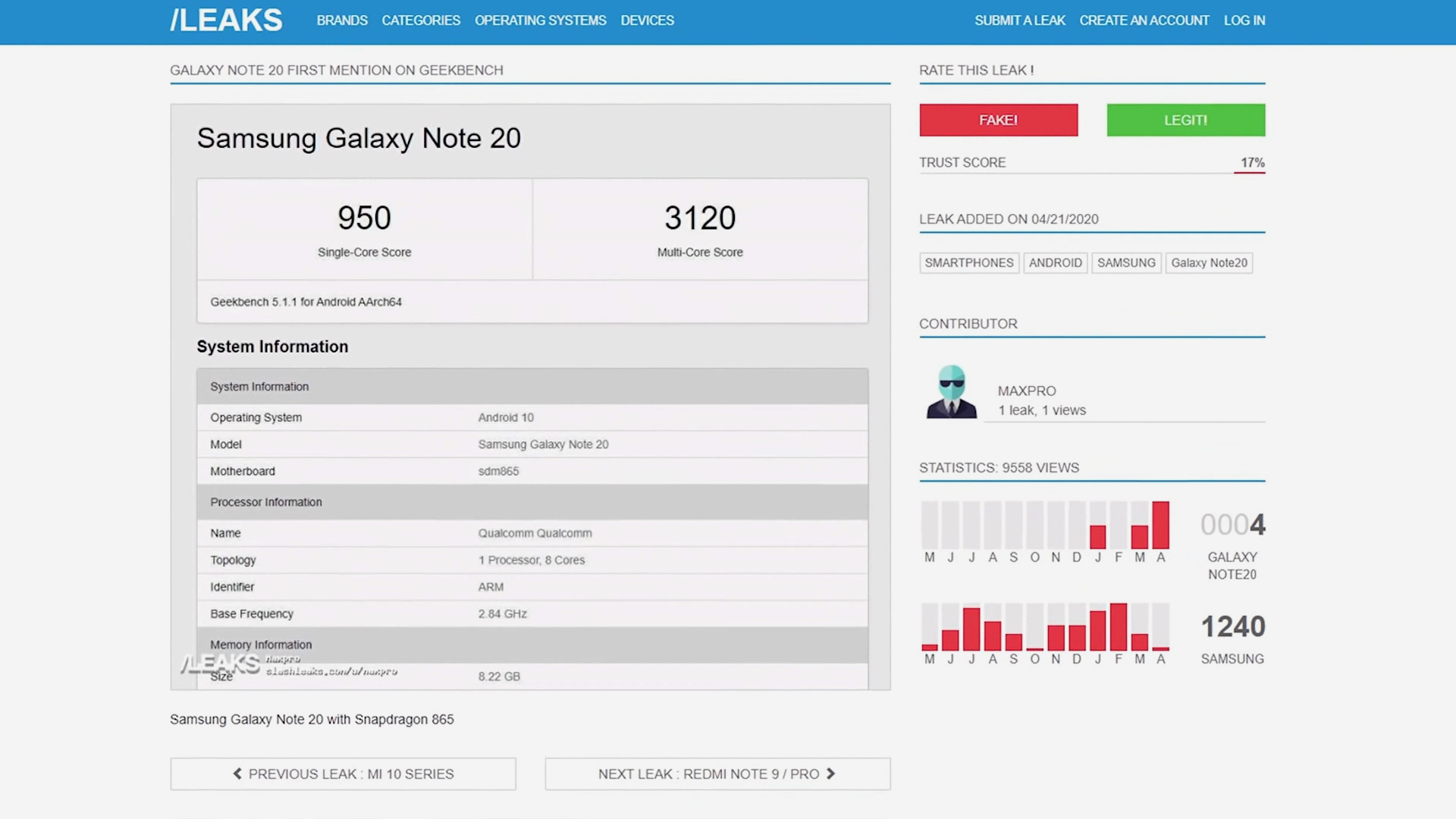Click the Android 10 operating system value
This screenshot has height=819, width=1456.
pyautogui.click(x=506, y=417)
